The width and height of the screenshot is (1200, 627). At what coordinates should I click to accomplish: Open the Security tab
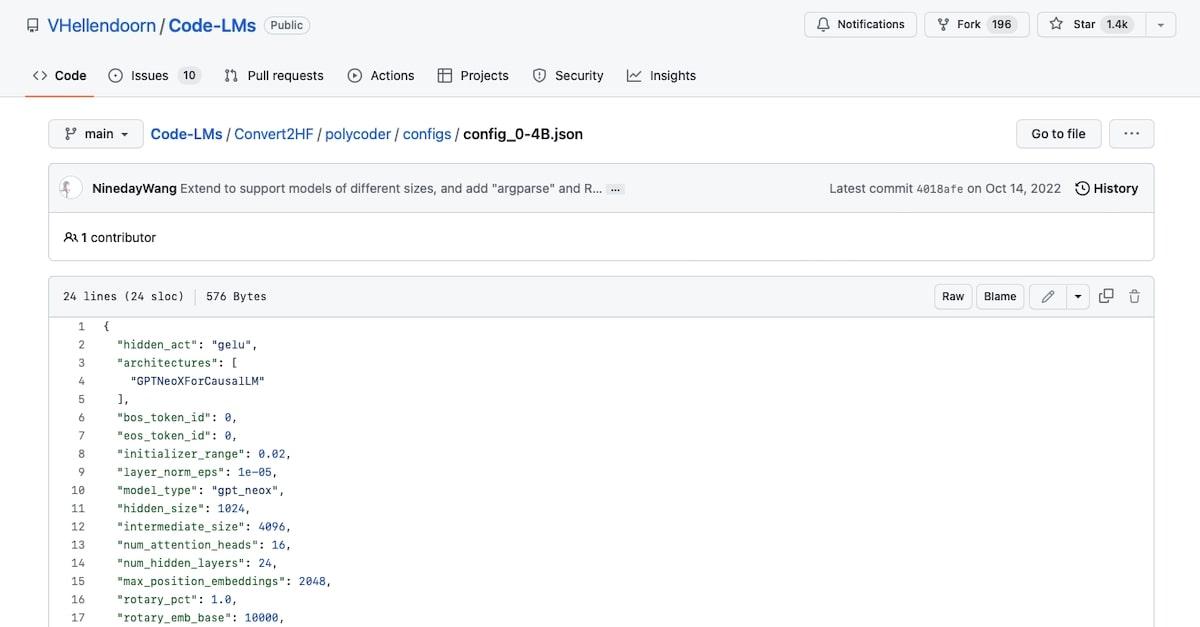(x=568, y=75)
